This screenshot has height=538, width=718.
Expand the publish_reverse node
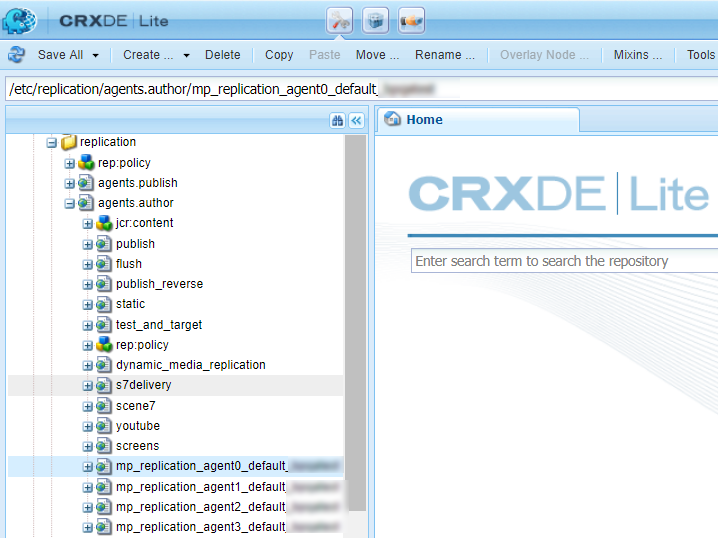[87, 285]
